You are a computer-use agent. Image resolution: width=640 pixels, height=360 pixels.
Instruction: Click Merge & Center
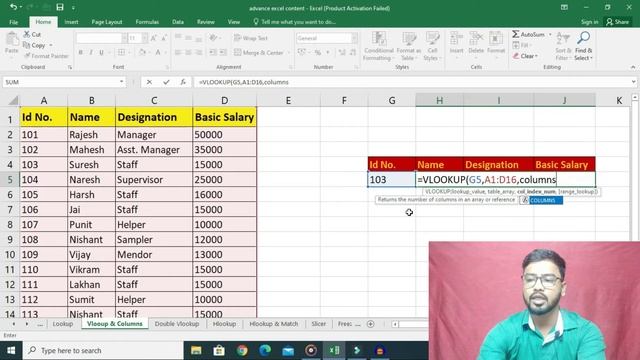pos(259,52)
